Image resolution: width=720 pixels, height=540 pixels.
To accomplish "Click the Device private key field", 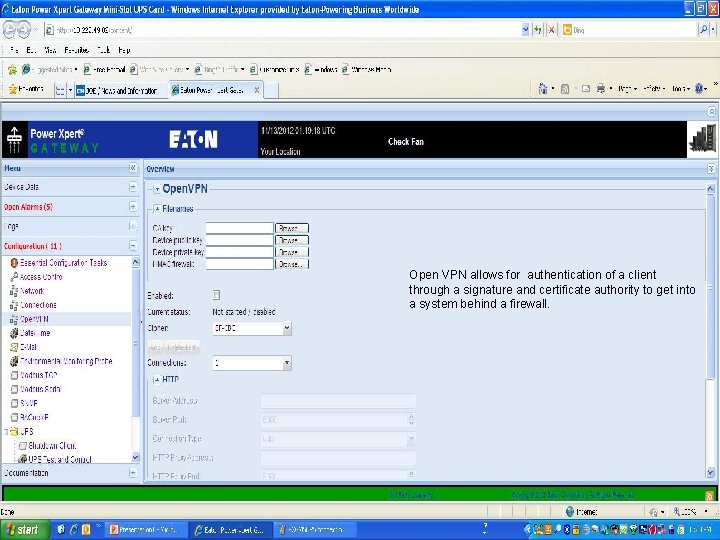I will [x=240, y=252].
